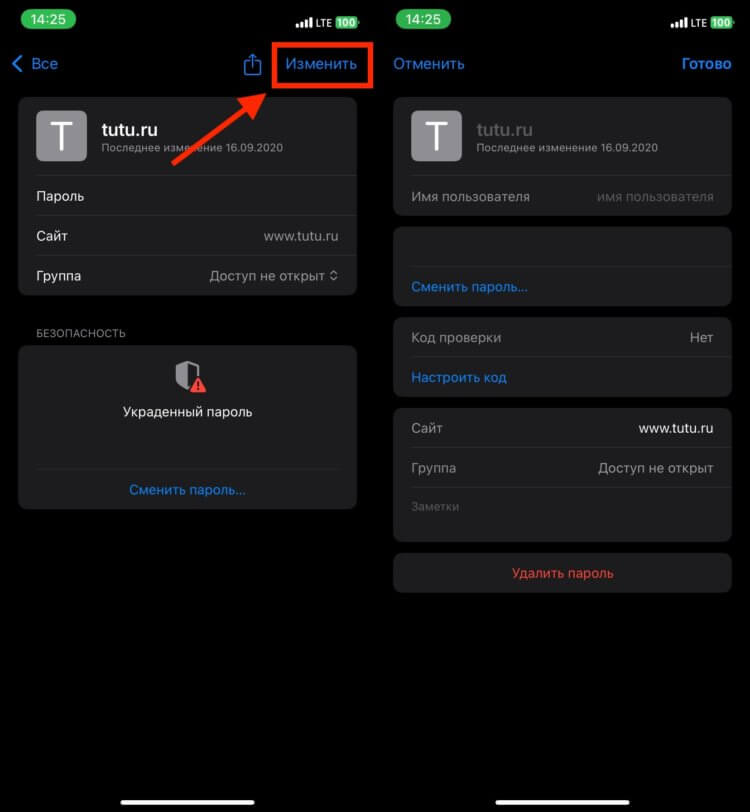750x812 pixels.
Task: Tap the signal bars on right screen
Action: (679, 23)
